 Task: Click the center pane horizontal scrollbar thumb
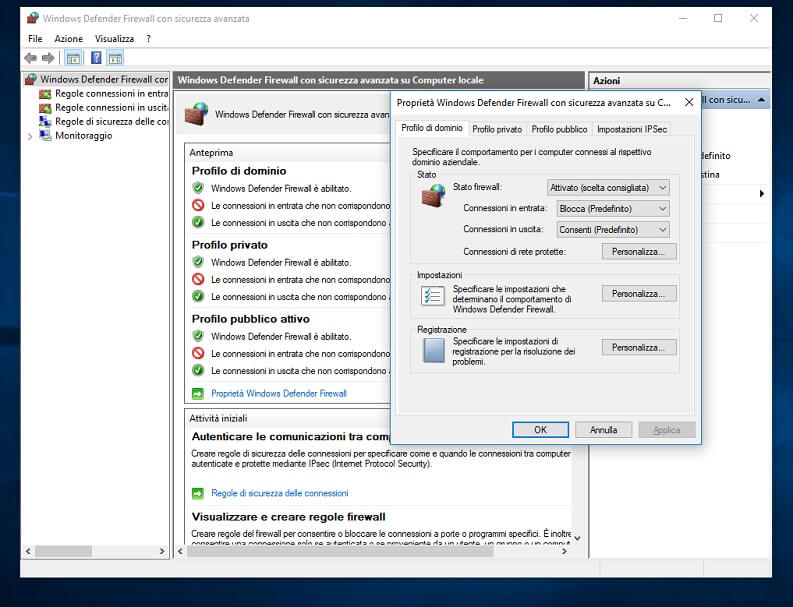point(340,551)
